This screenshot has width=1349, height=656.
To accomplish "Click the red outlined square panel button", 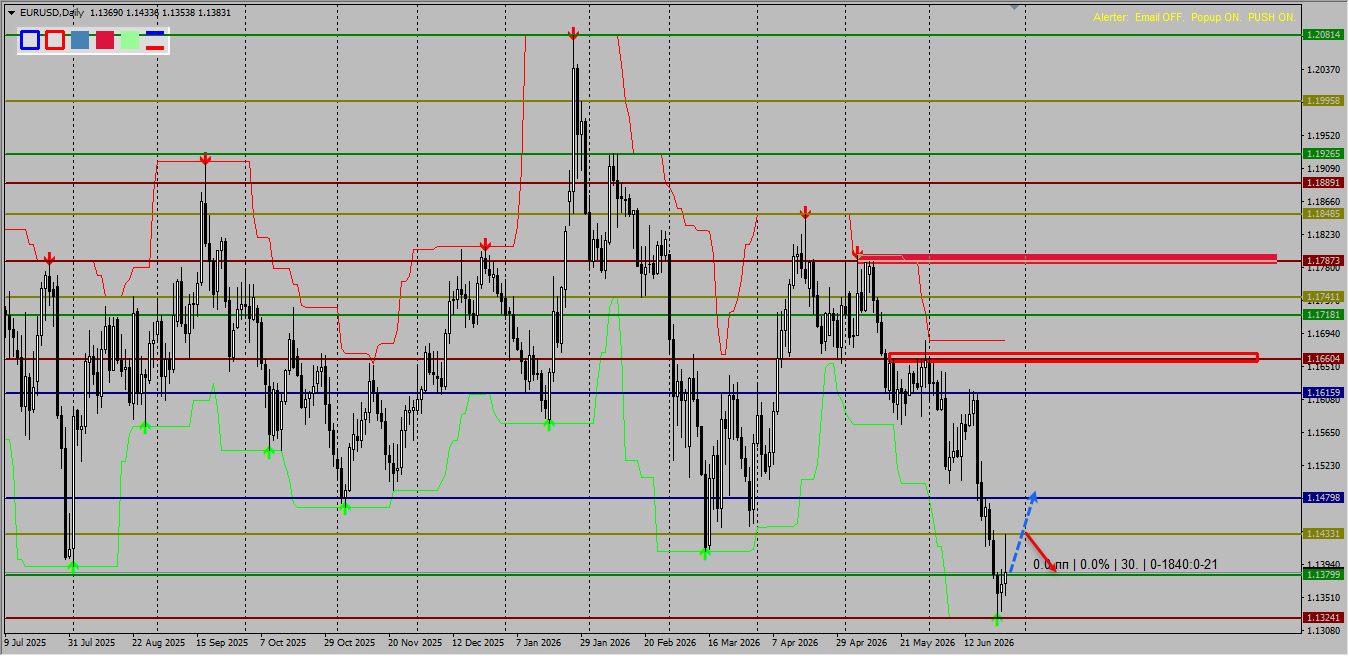I will (55, 40).
